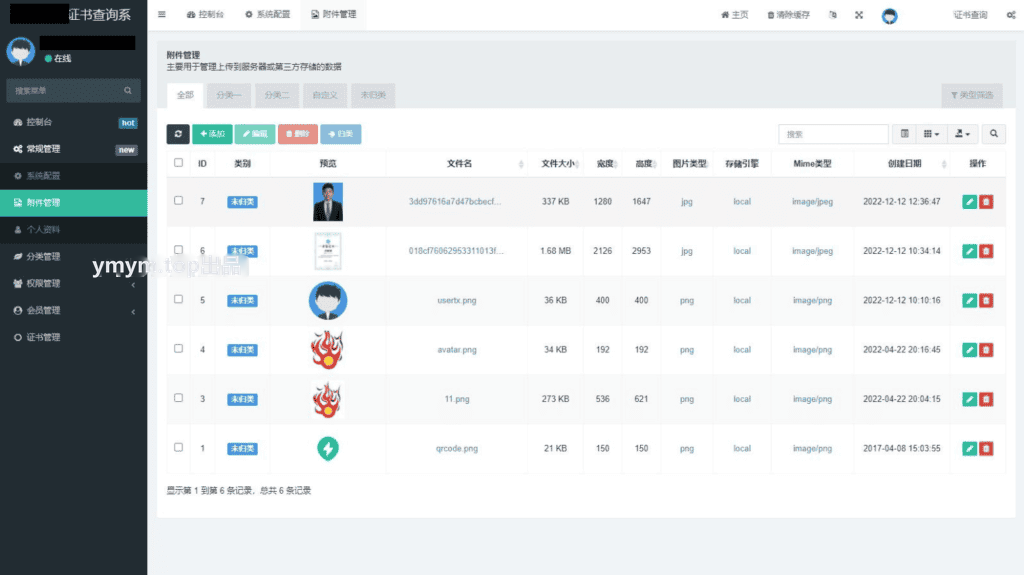Edit the 11.png row with the pencil icon
1024x575 pixels.
coord(969,399)
